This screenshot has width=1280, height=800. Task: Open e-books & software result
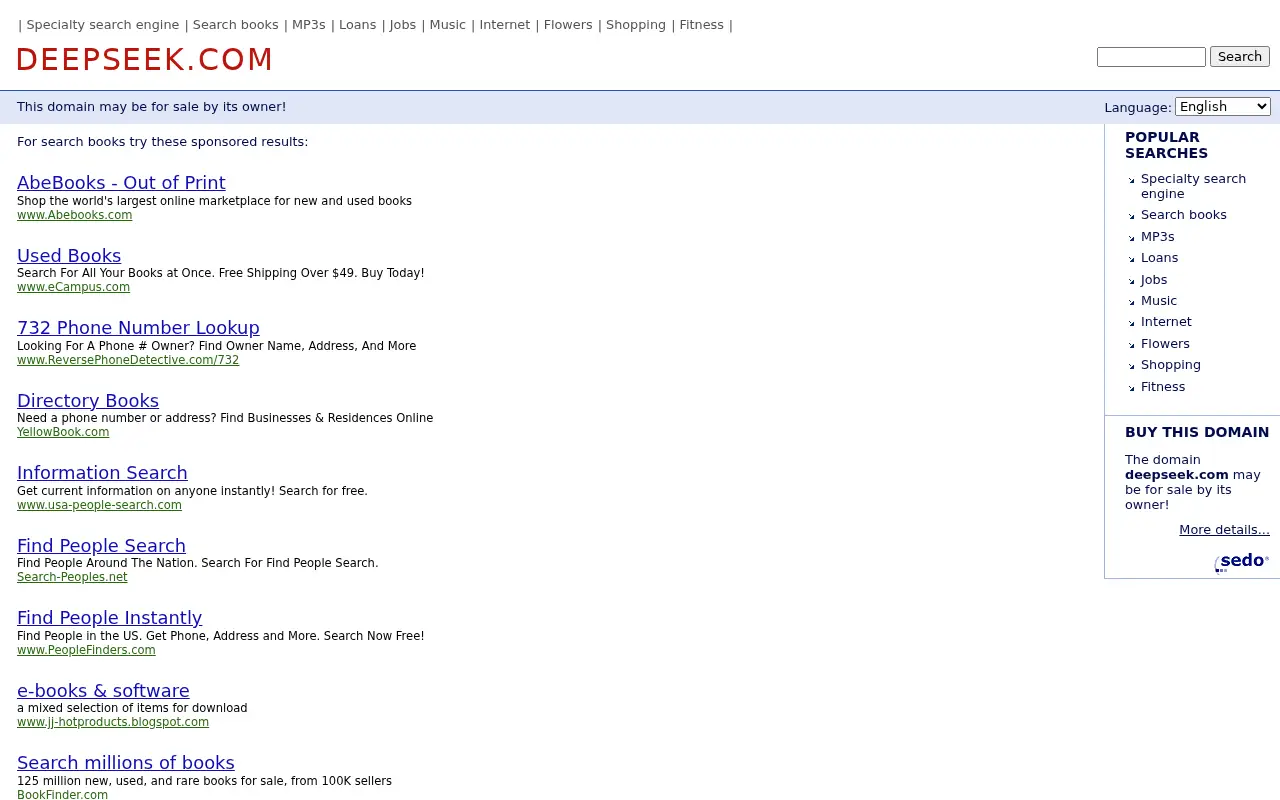[103, 691]
